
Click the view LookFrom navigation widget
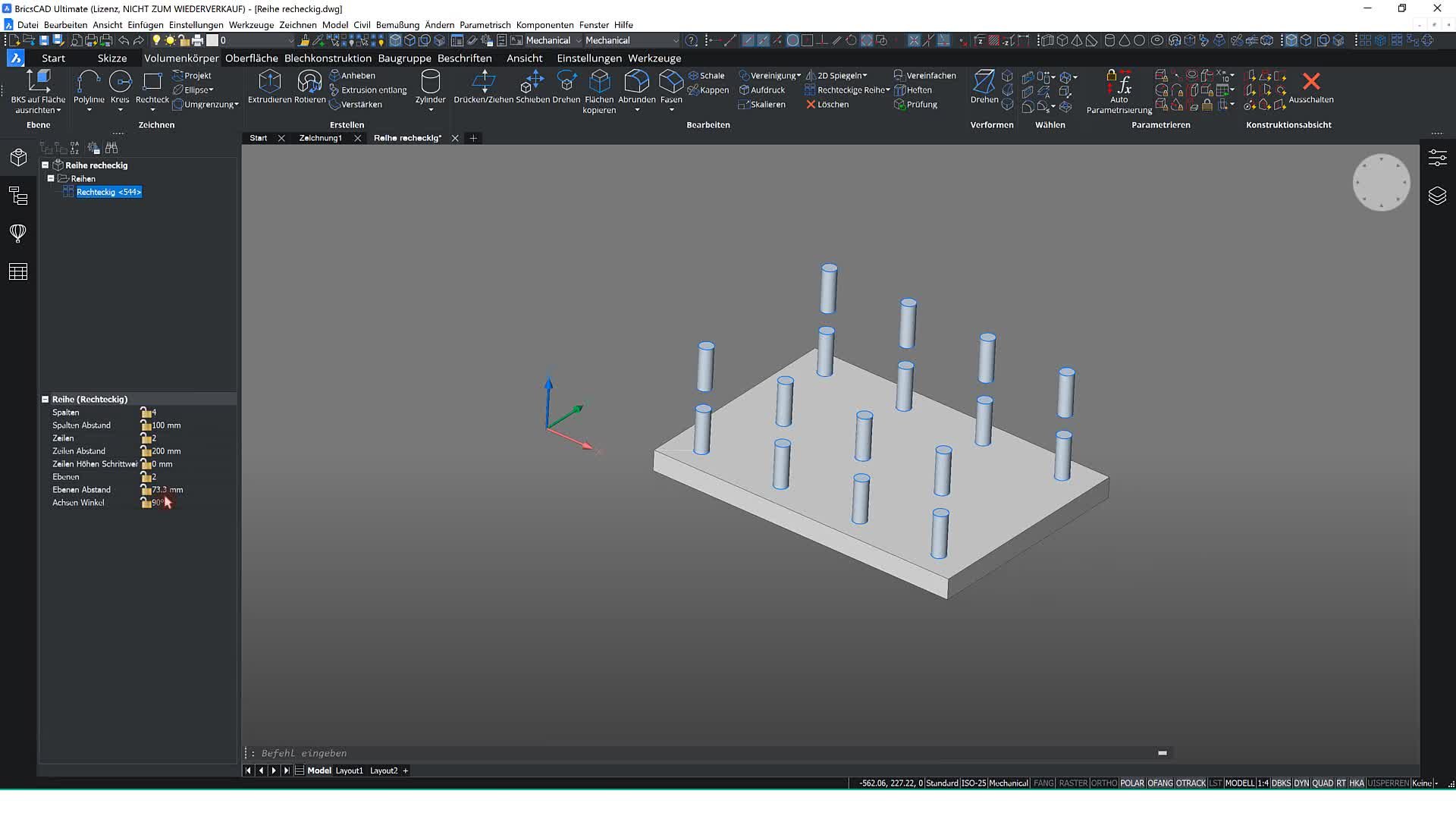click(x=1381, y=183)
